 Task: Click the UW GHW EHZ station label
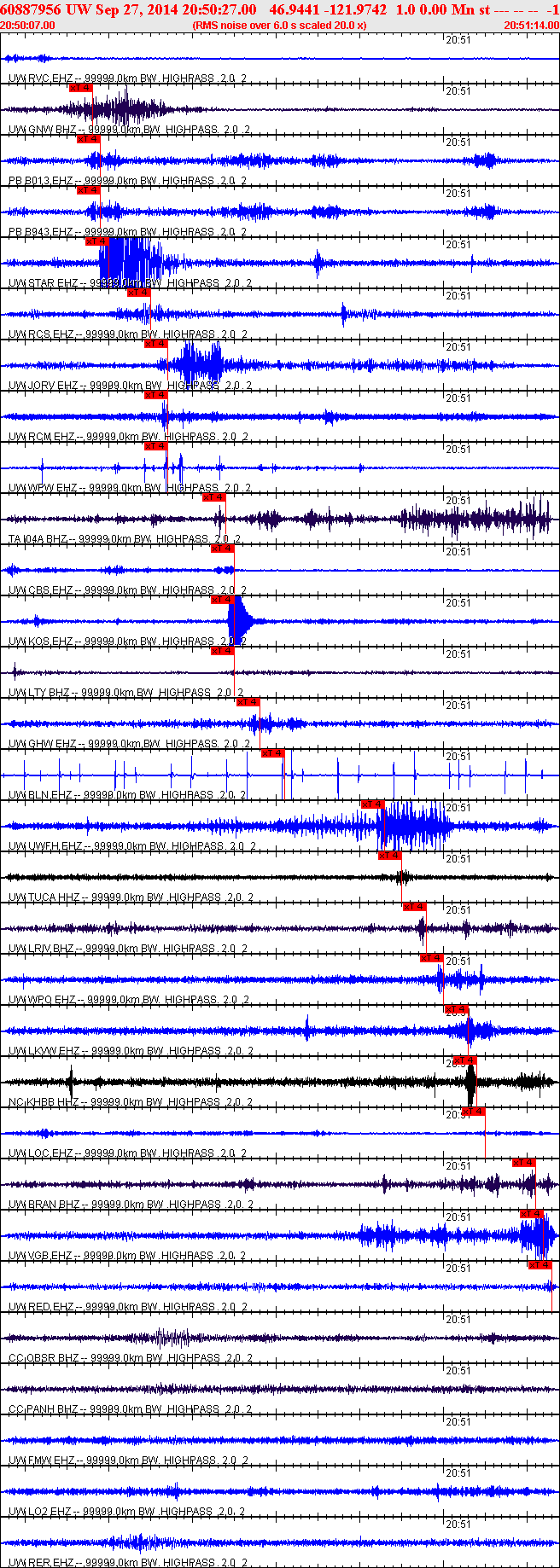(130, 744)
